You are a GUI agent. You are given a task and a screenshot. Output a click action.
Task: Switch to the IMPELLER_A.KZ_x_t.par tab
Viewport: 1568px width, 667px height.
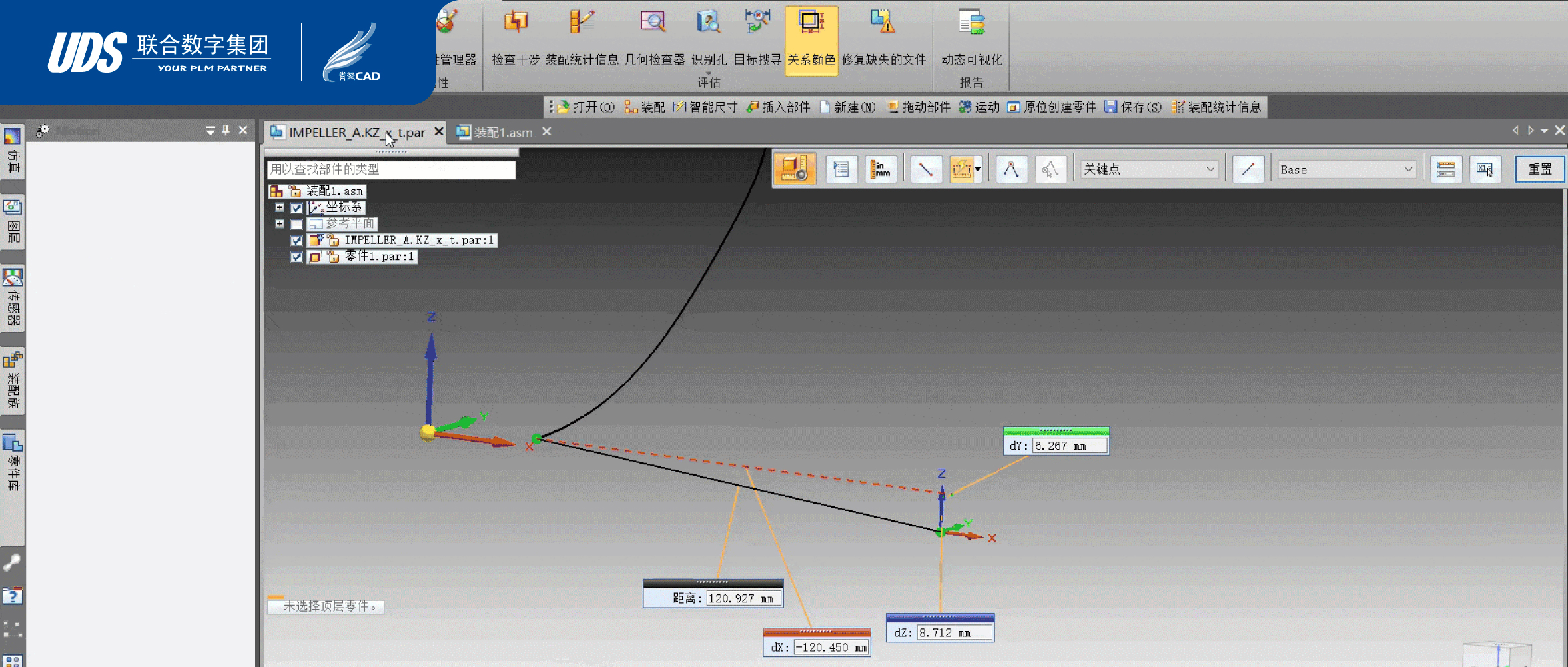(x=356, y=132)
